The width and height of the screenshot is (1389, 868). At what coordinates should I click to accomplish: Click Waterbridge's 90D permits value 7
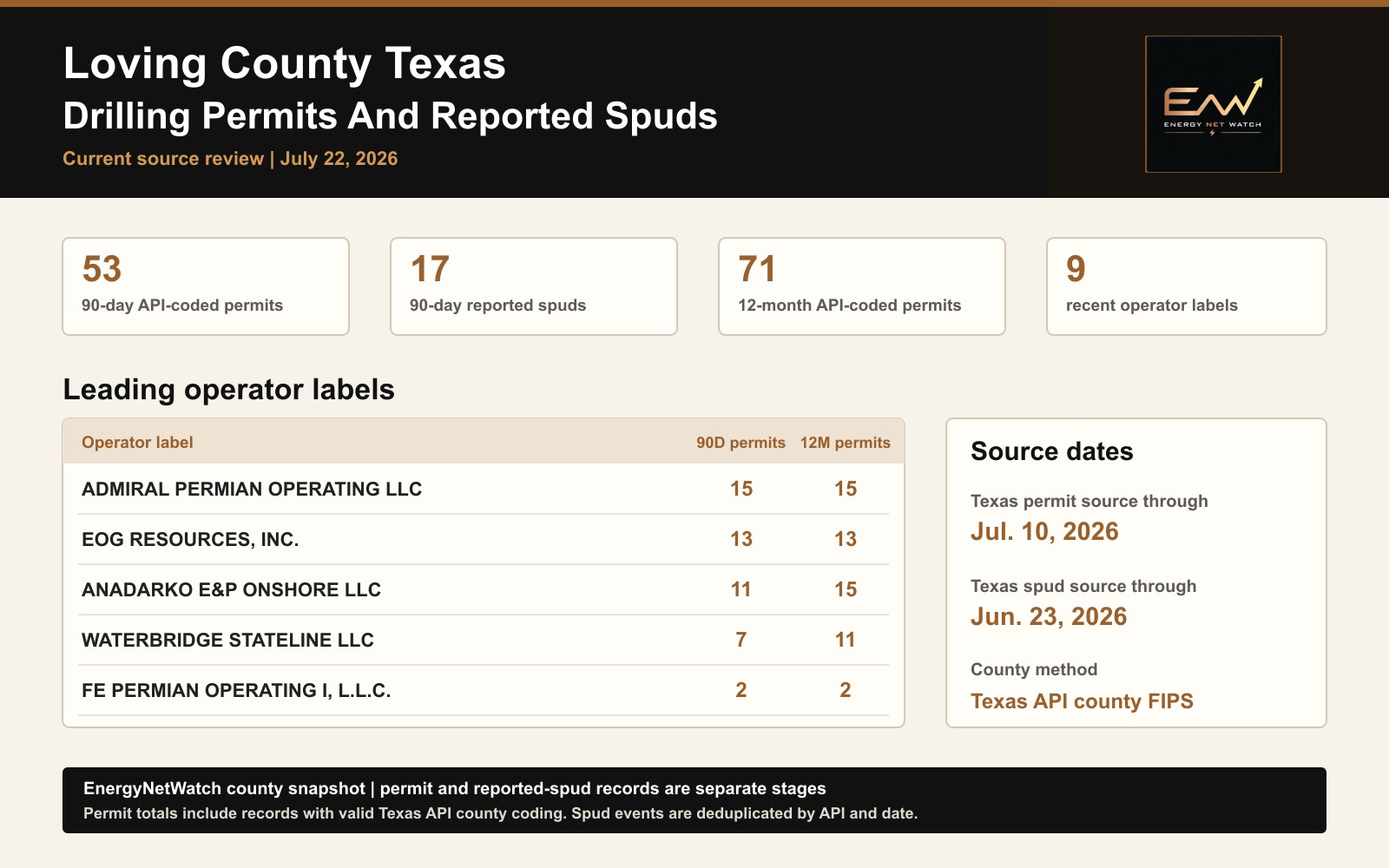(x=741, y=640)
